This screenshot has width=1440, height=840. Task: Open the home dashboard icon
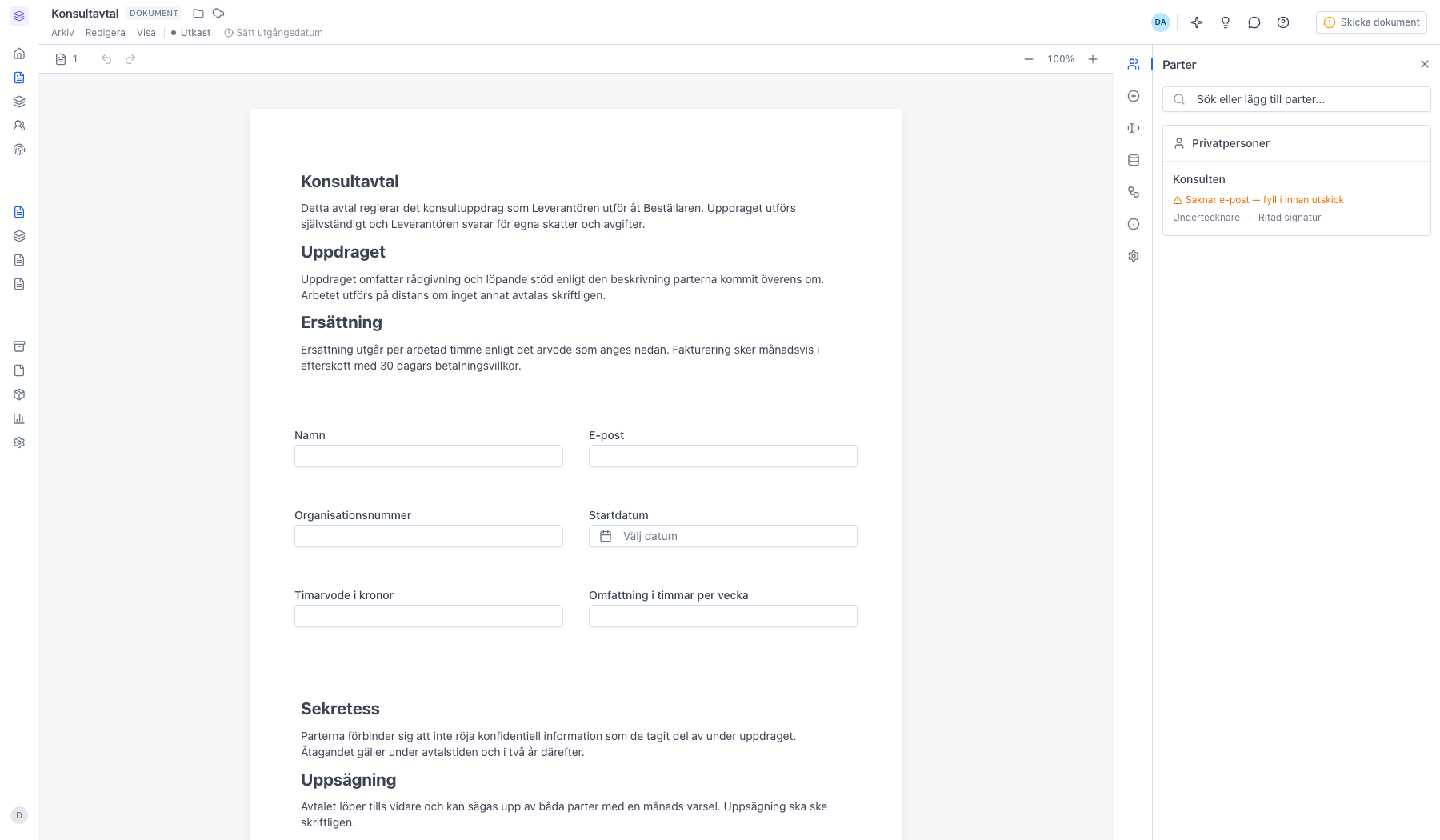pos(19,54)
